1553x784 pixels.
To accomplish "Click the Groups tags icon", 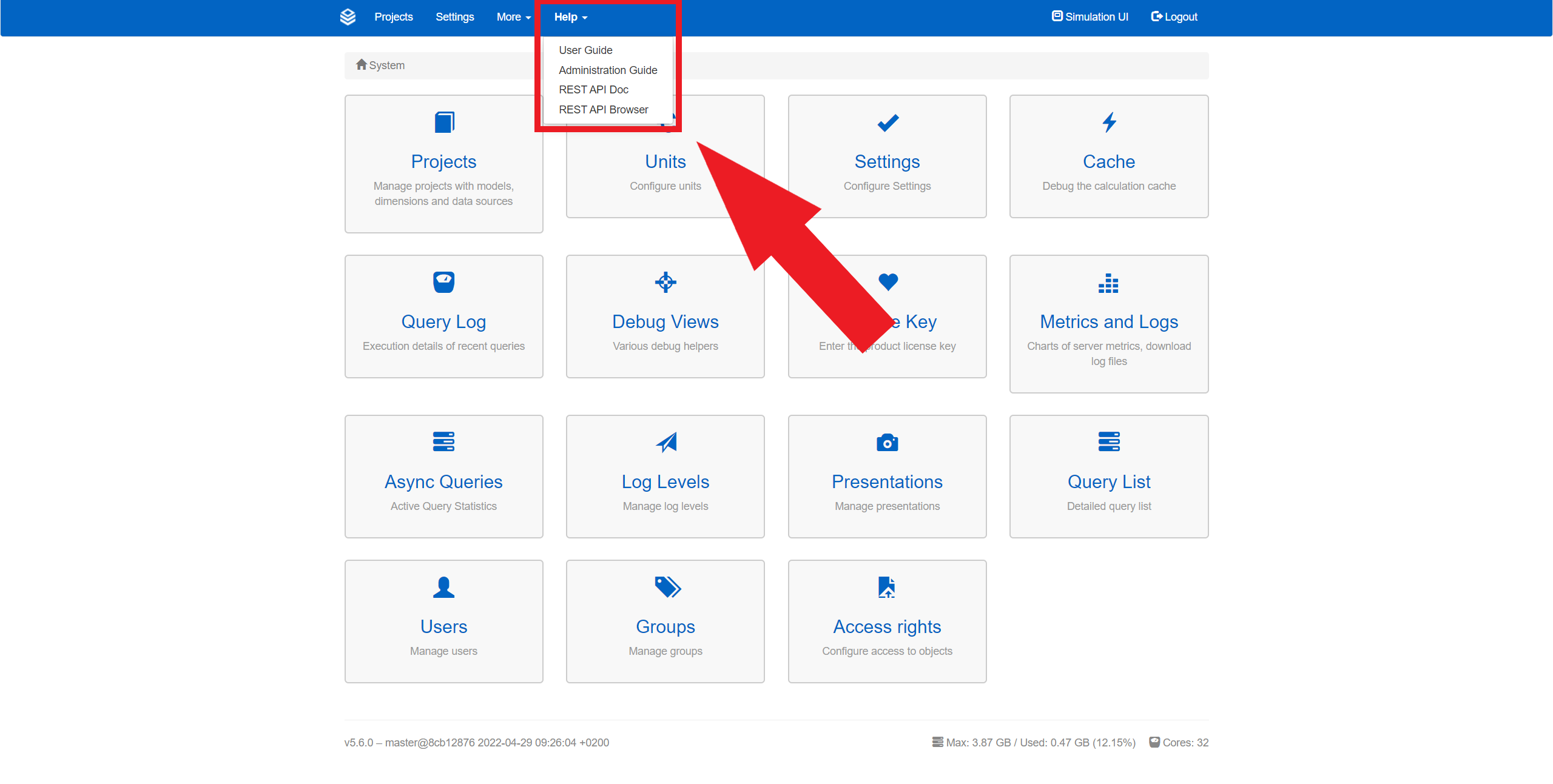I will coord(665,586).
